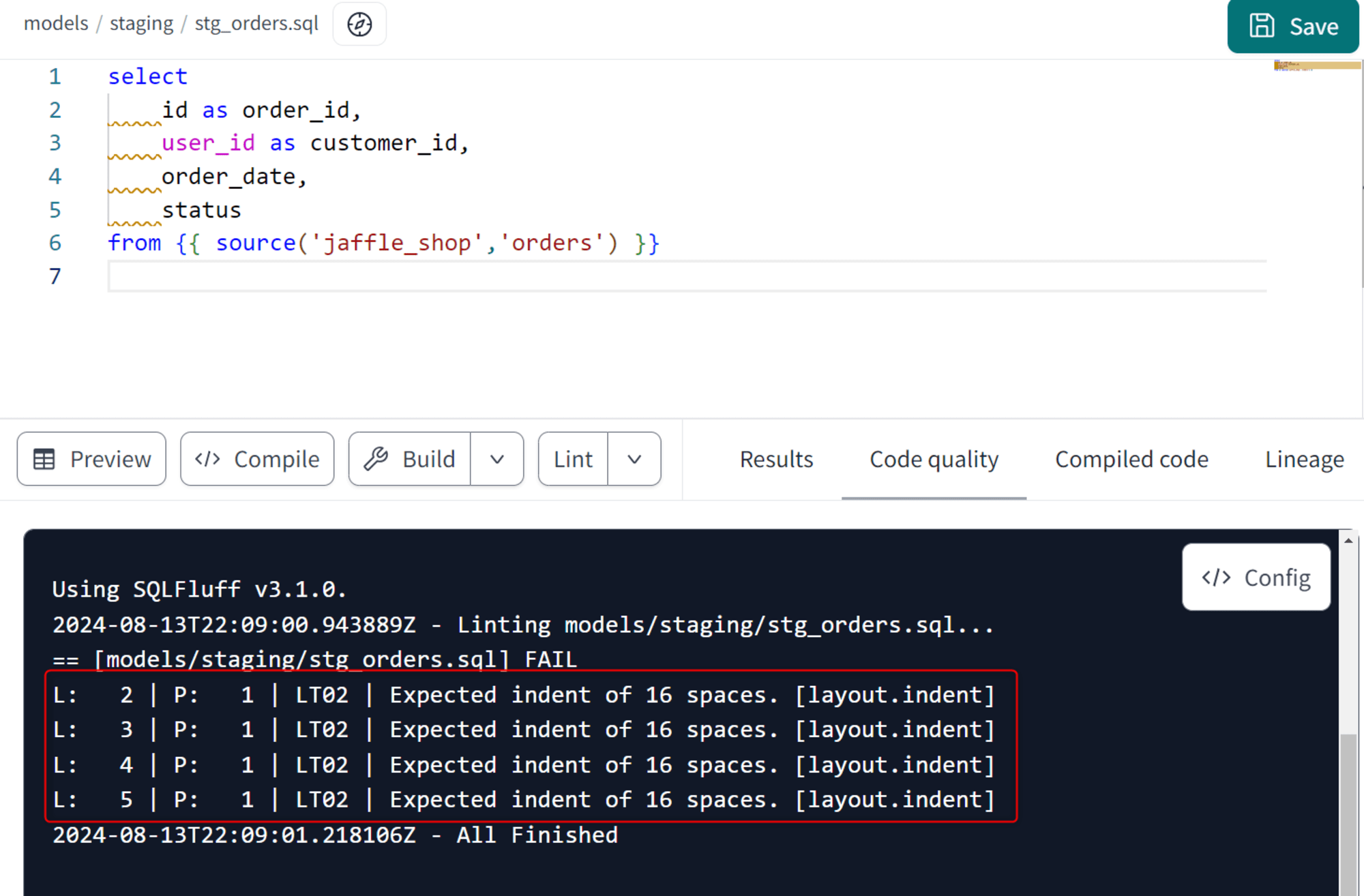Click 'status' on line 5

coord(201,210)
